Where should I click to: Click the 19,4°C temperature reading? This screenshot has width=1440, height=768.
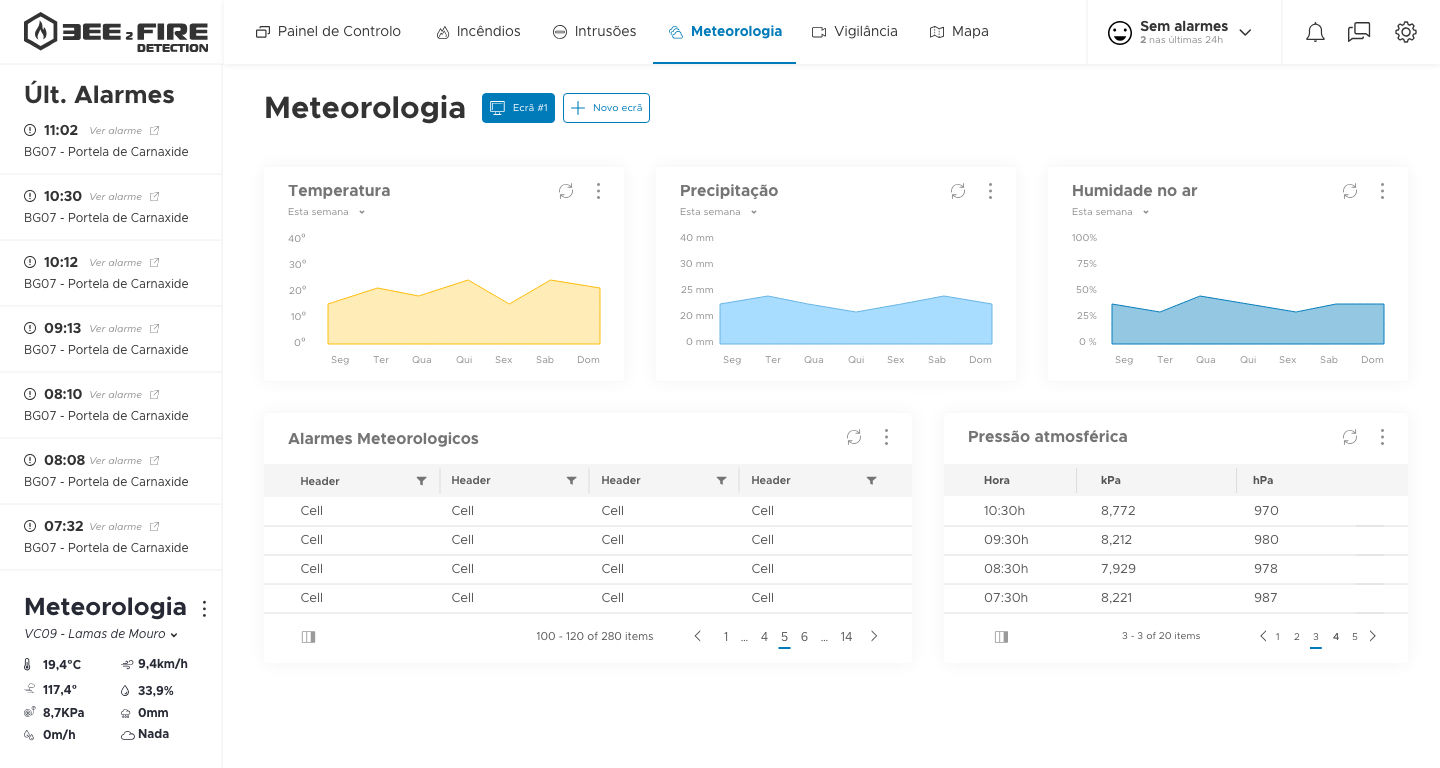pyautogui.click(x=62, y=665)
